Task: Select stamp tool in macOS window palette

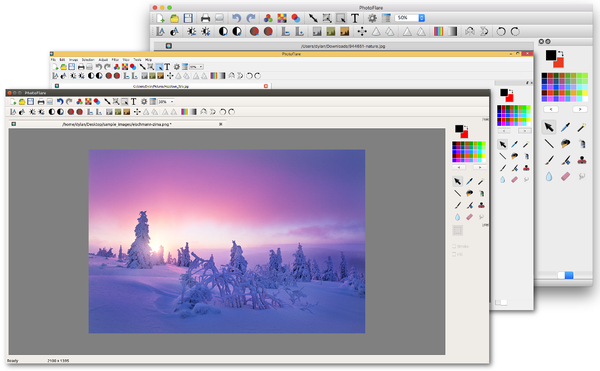Action: 582,160
